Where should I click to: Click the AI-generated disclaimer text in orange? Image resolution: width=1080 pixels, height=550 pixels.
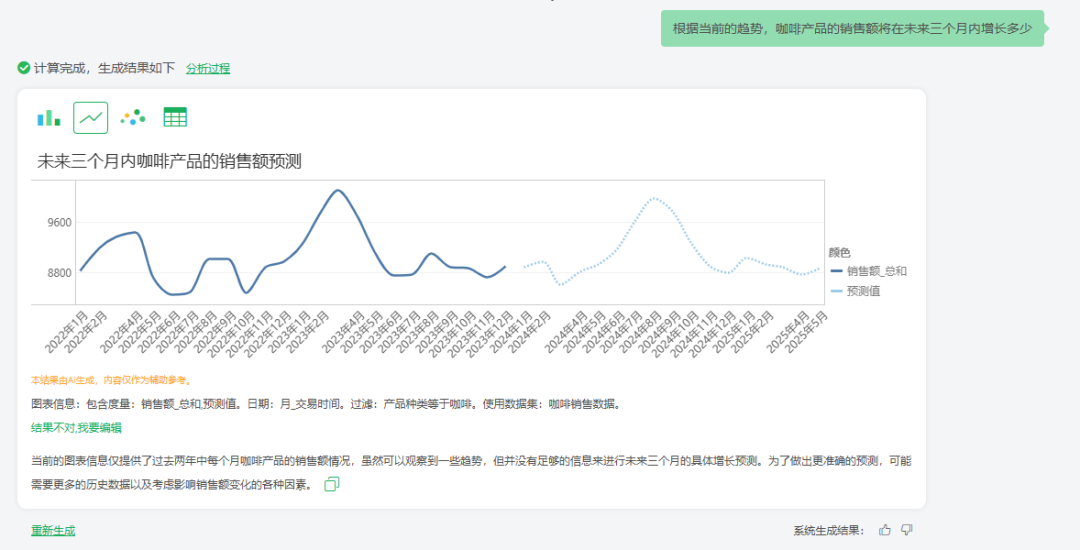[112, 380]
